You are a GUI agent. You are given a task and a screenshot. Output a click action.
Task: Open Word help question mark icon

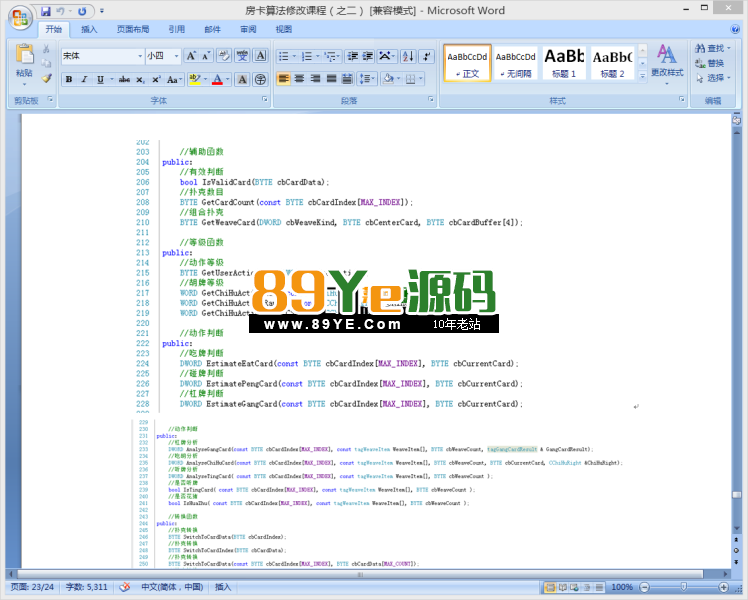[x=735, y=29]
